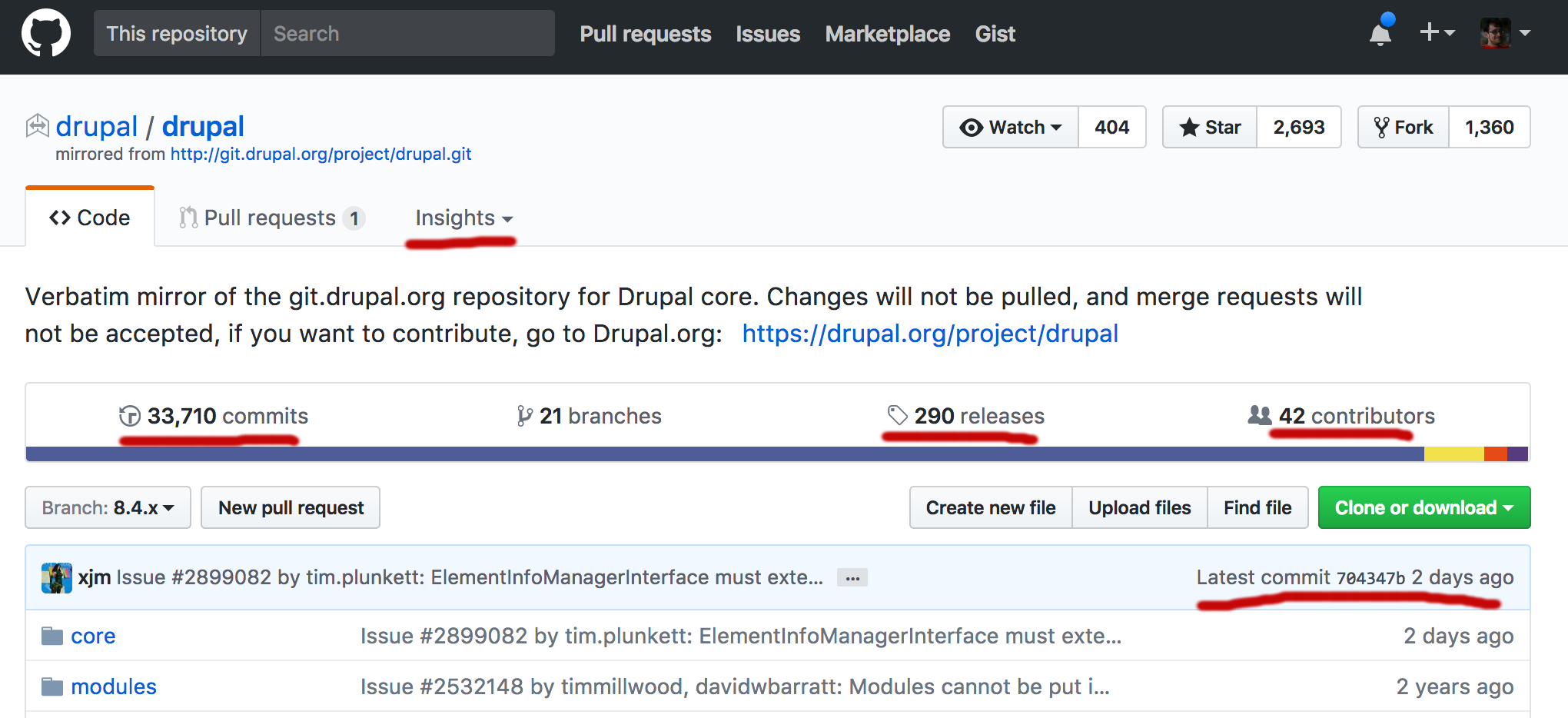This screenshot has width=1568, height=718.
Task: Open the notifications bell
Action: [1380, 33]
